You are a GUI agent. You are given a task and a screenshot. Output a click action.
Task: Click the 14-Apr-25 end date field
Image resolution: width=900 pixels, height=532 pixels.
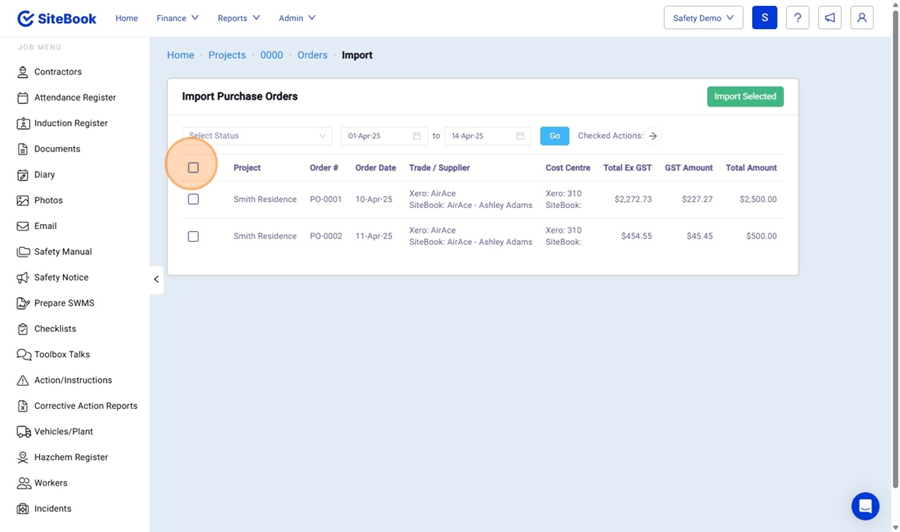click(479, 136)
